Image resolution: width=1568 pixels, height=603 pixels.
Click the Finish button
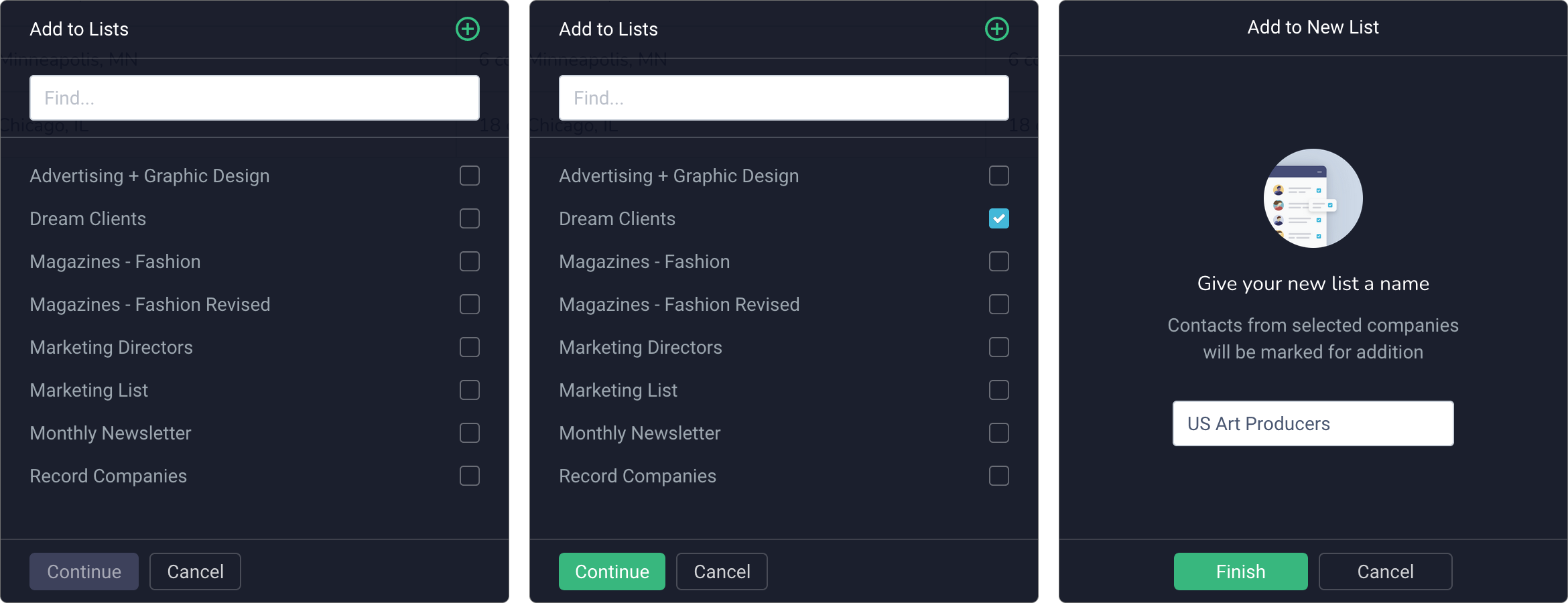(x=1241, y=572)
